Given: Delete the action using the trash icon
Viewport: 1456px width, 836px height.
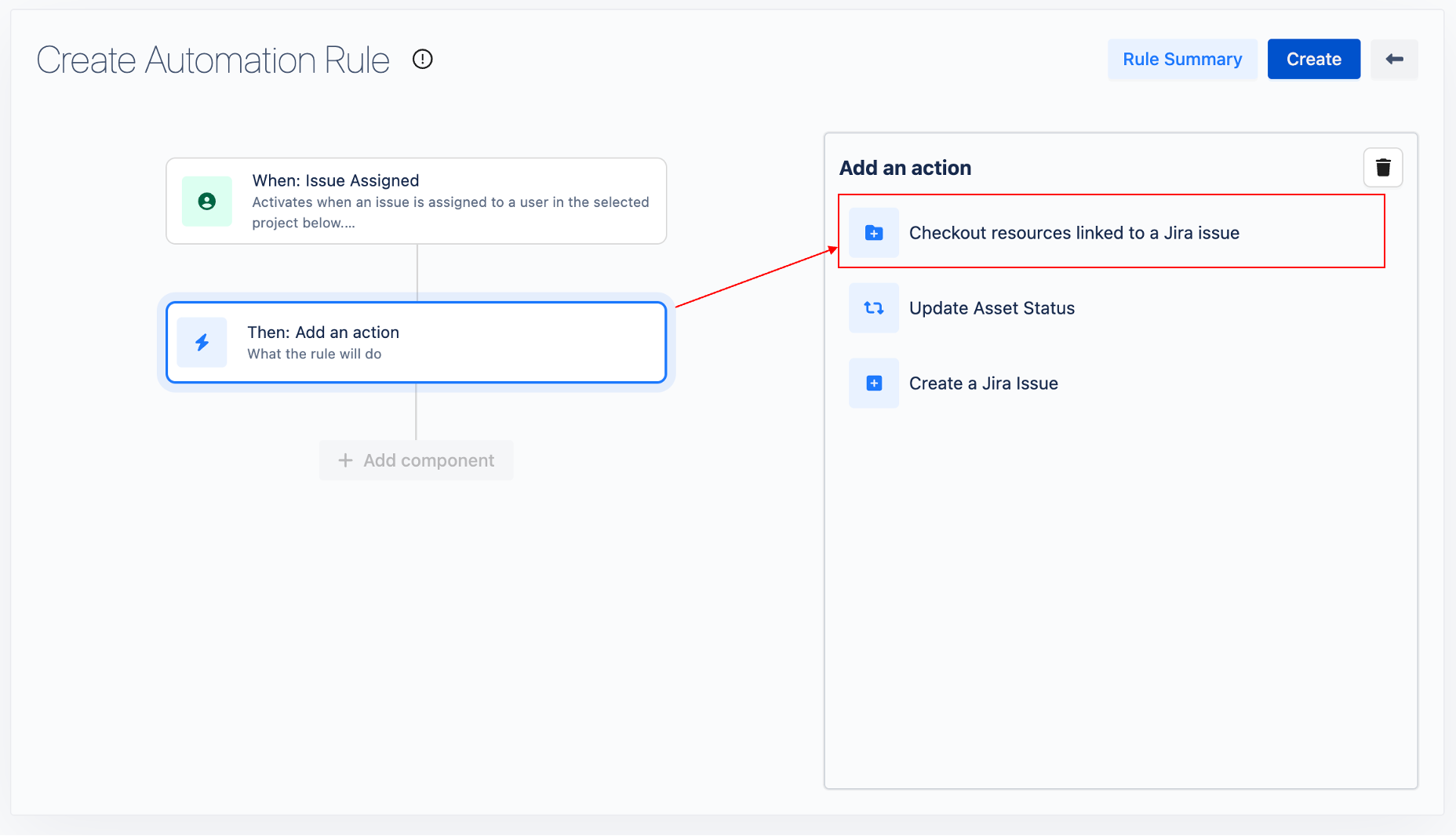Looking at the screenshot, I should point(1382,168).
